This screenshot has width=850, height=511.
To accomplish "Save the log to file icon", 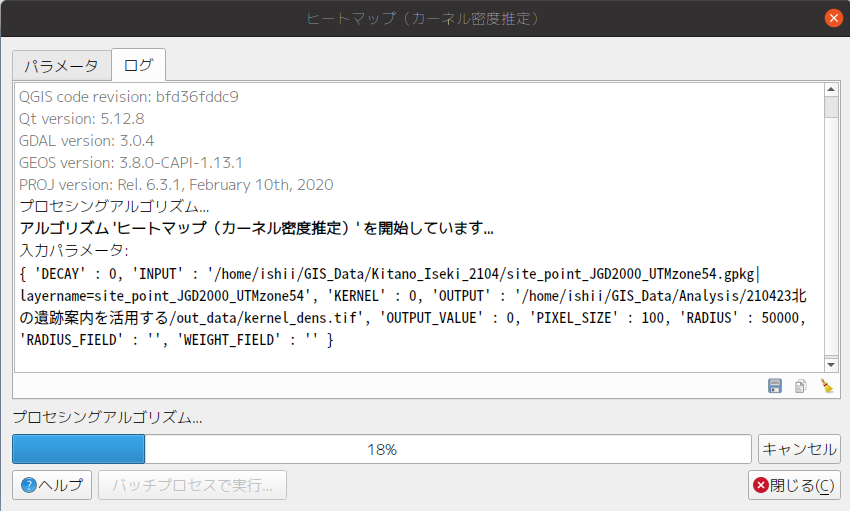I will point(775,386).
